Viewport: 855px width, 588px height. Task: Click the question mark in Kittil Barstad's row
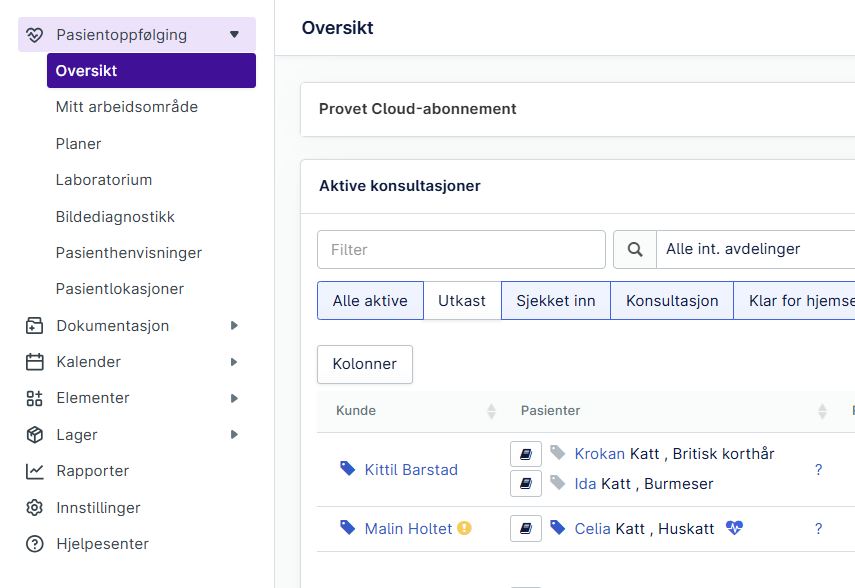click(818, 470)
